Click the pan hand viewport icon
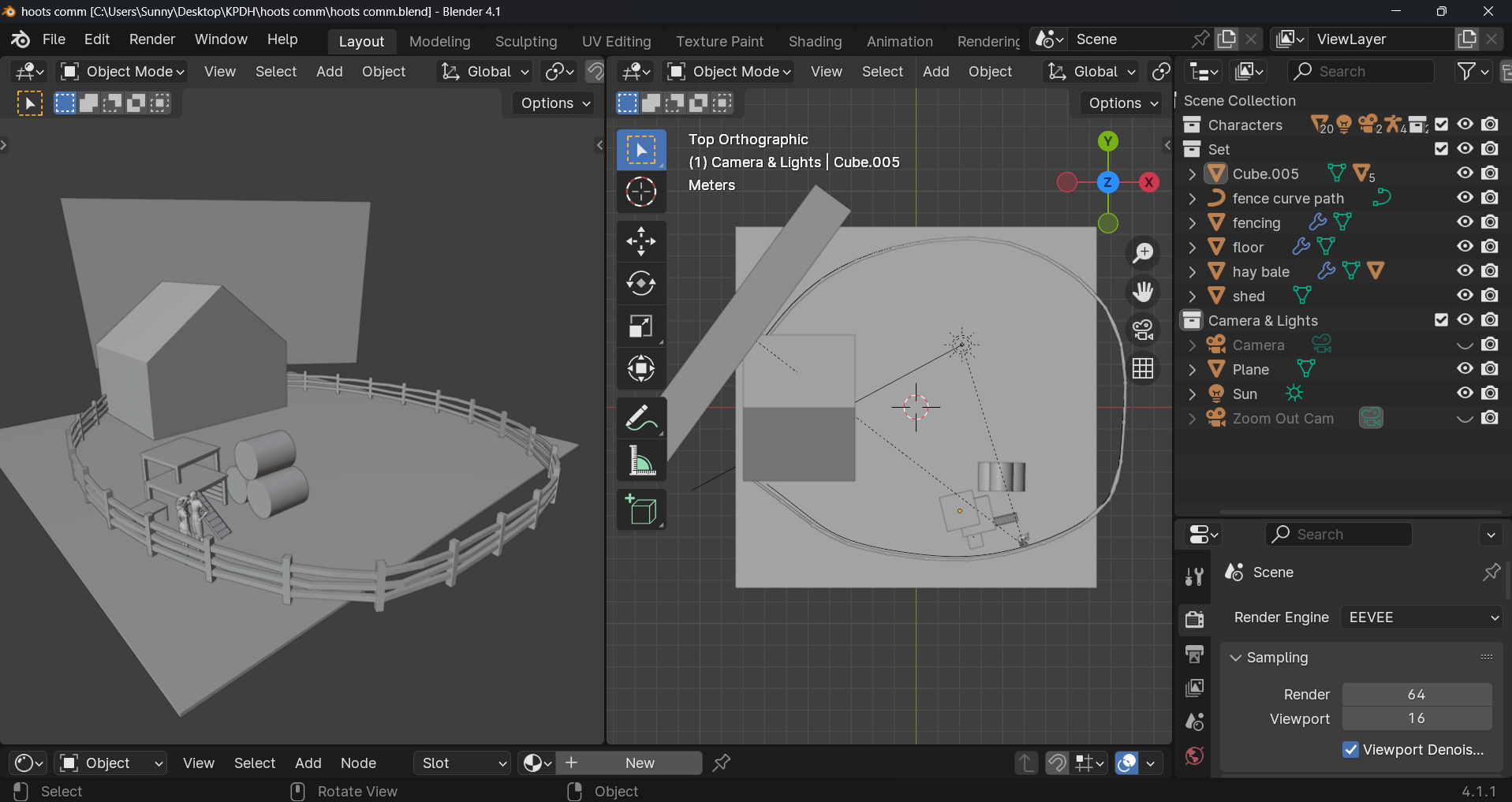 click(x=1143, y=292)
